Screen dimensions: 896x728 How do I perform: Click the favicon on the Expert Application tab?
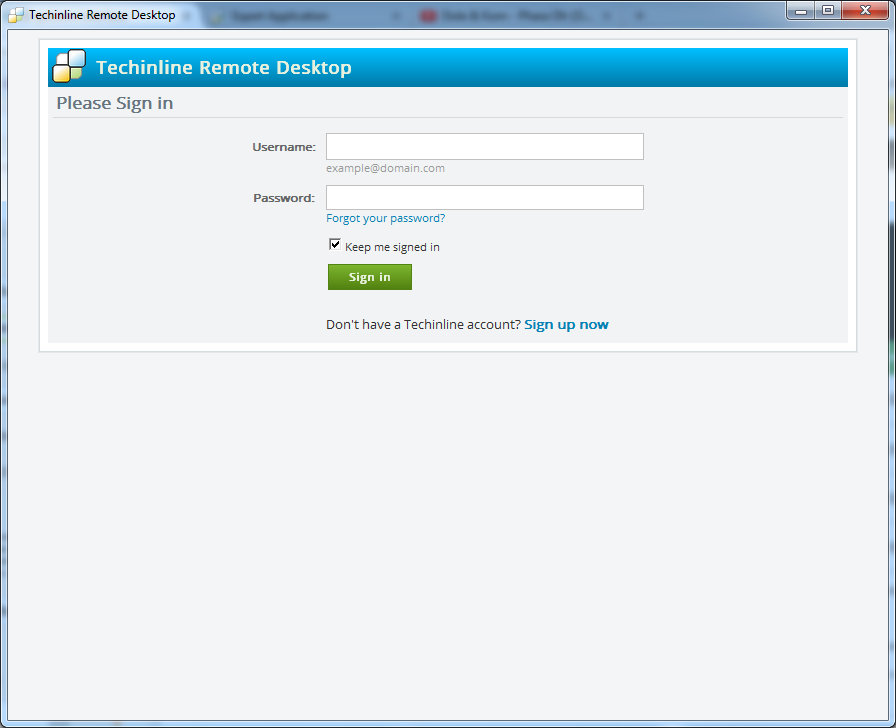point(217,16)
